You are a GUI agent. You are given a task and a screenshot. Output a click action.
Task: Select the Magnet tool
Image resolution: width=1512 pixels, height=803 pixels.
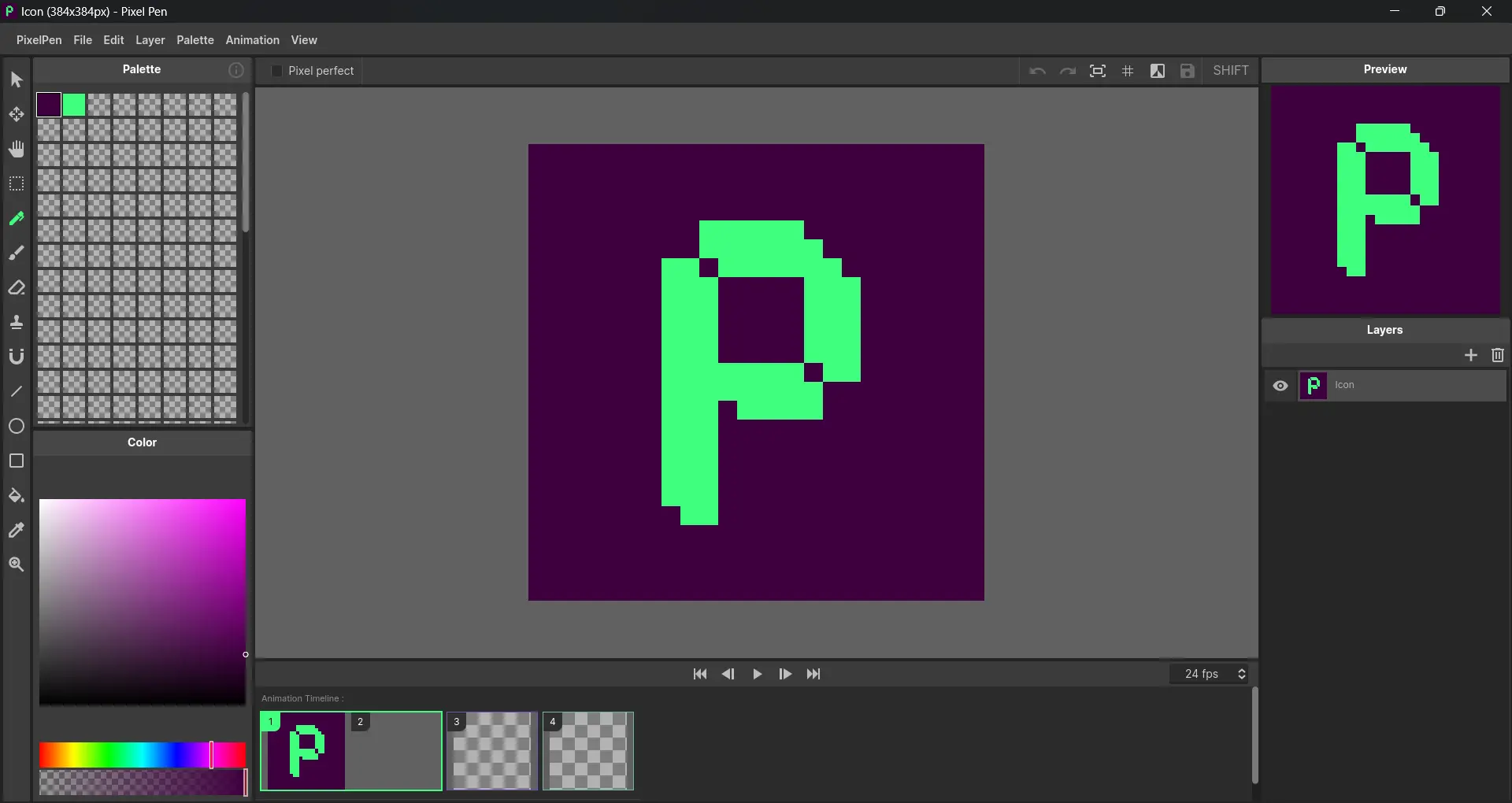point(17,357)
